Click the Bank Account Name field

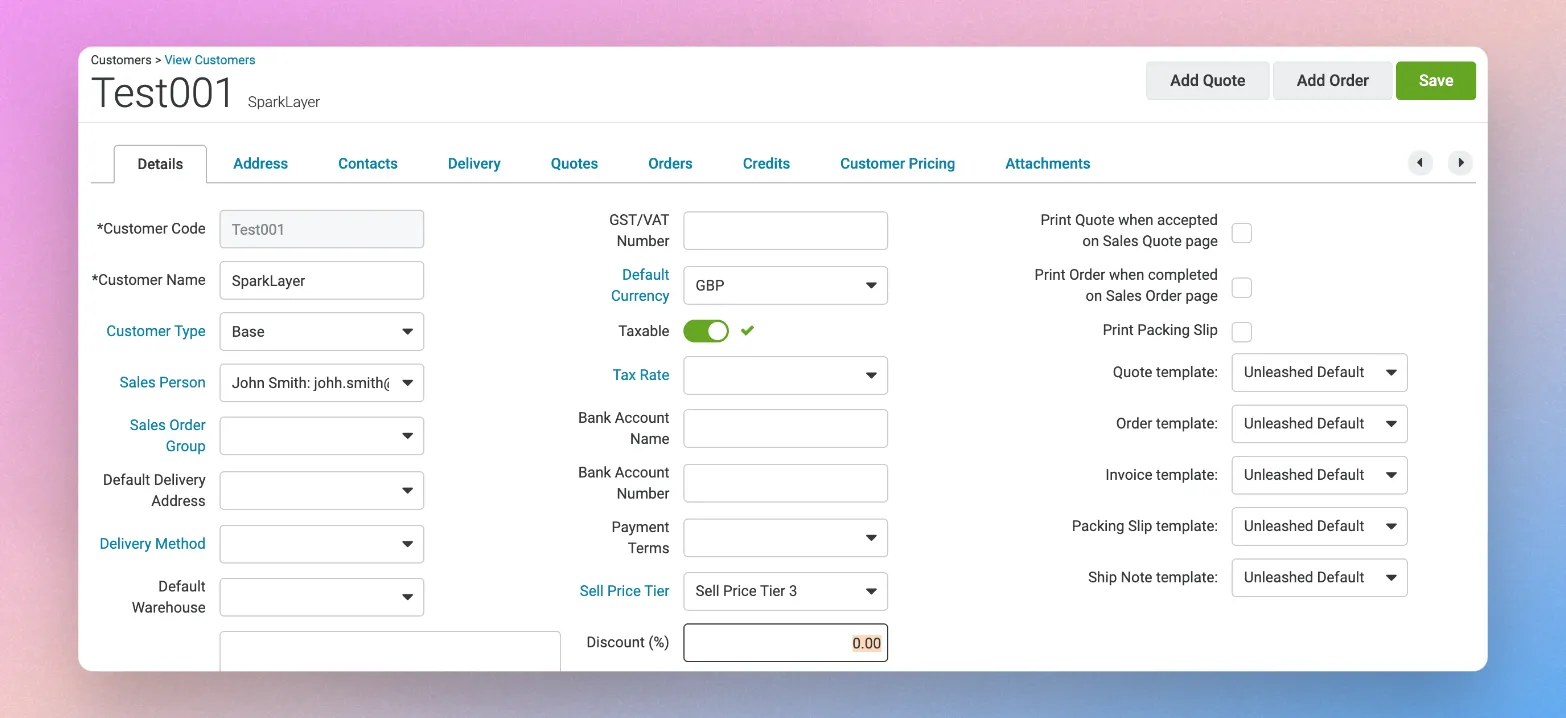(x=786, y=428)
